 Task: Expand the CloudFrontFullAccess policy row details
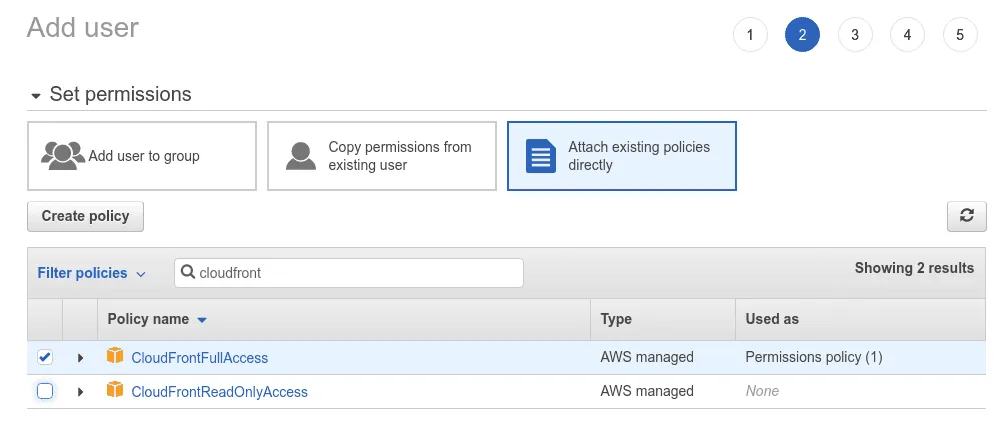tap(80, 358)
